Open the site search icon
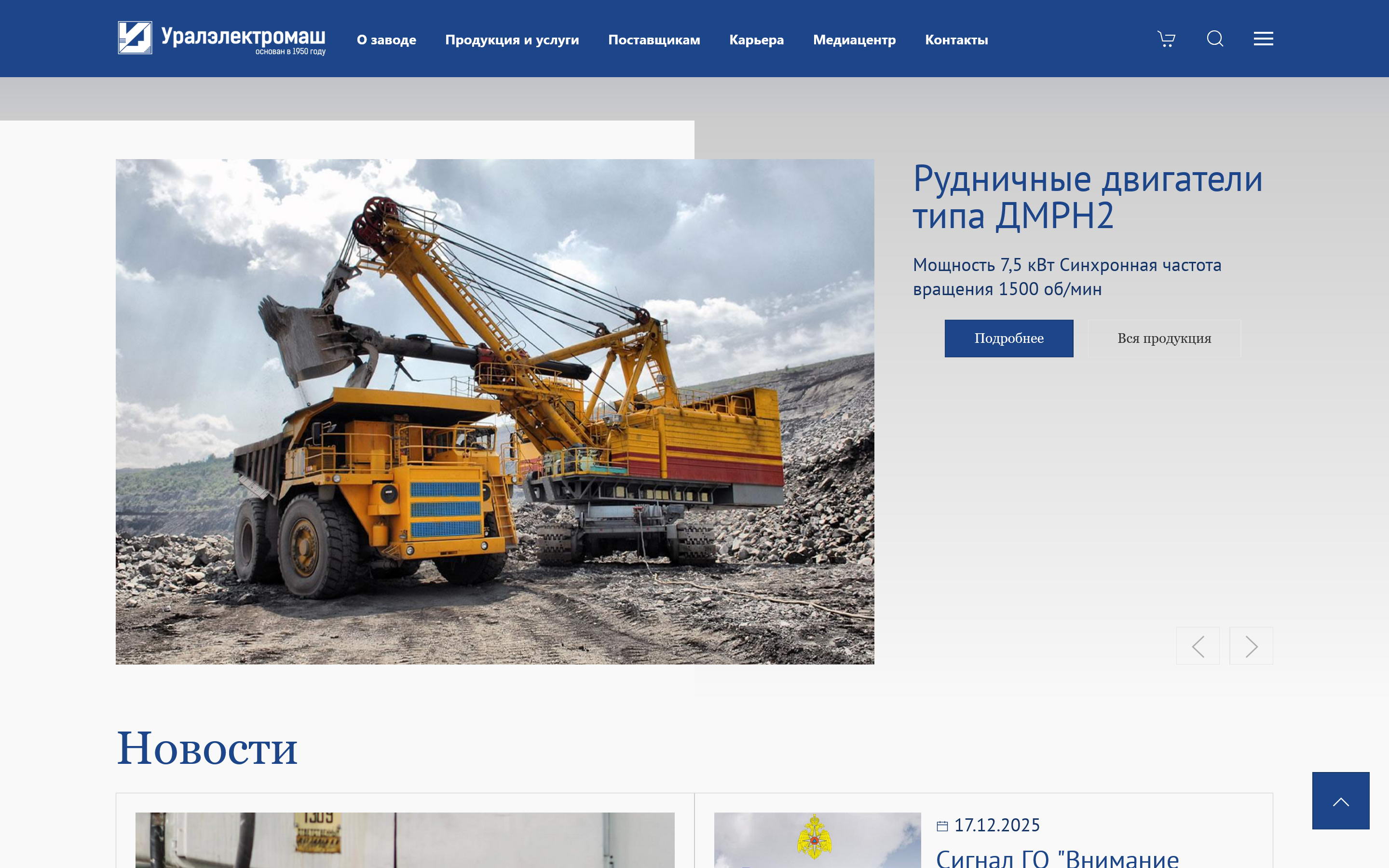The image size is (1389, 868). [1215, 39]
